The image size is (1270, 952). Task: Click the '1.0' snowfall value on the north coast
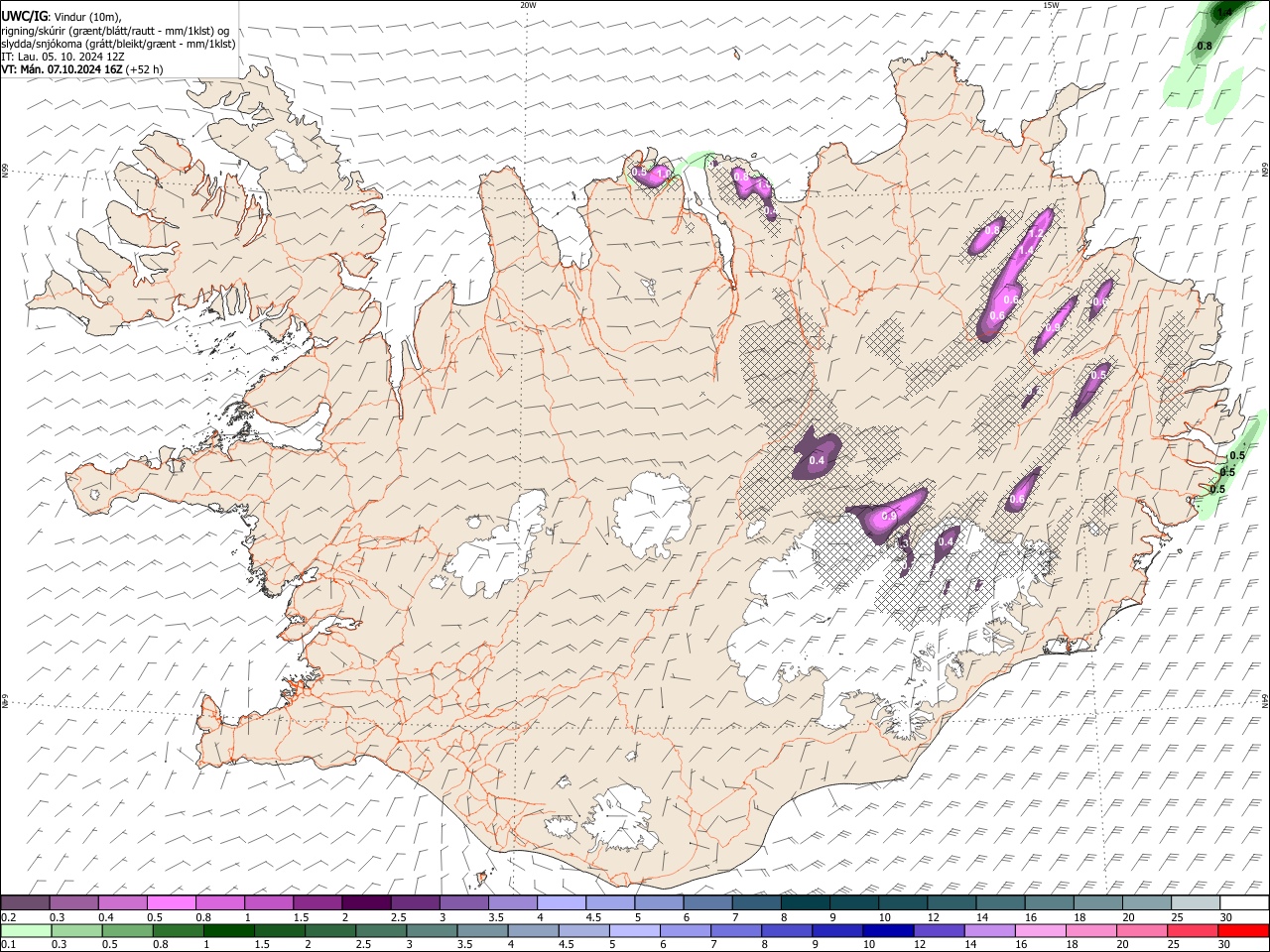pos(665,174)
